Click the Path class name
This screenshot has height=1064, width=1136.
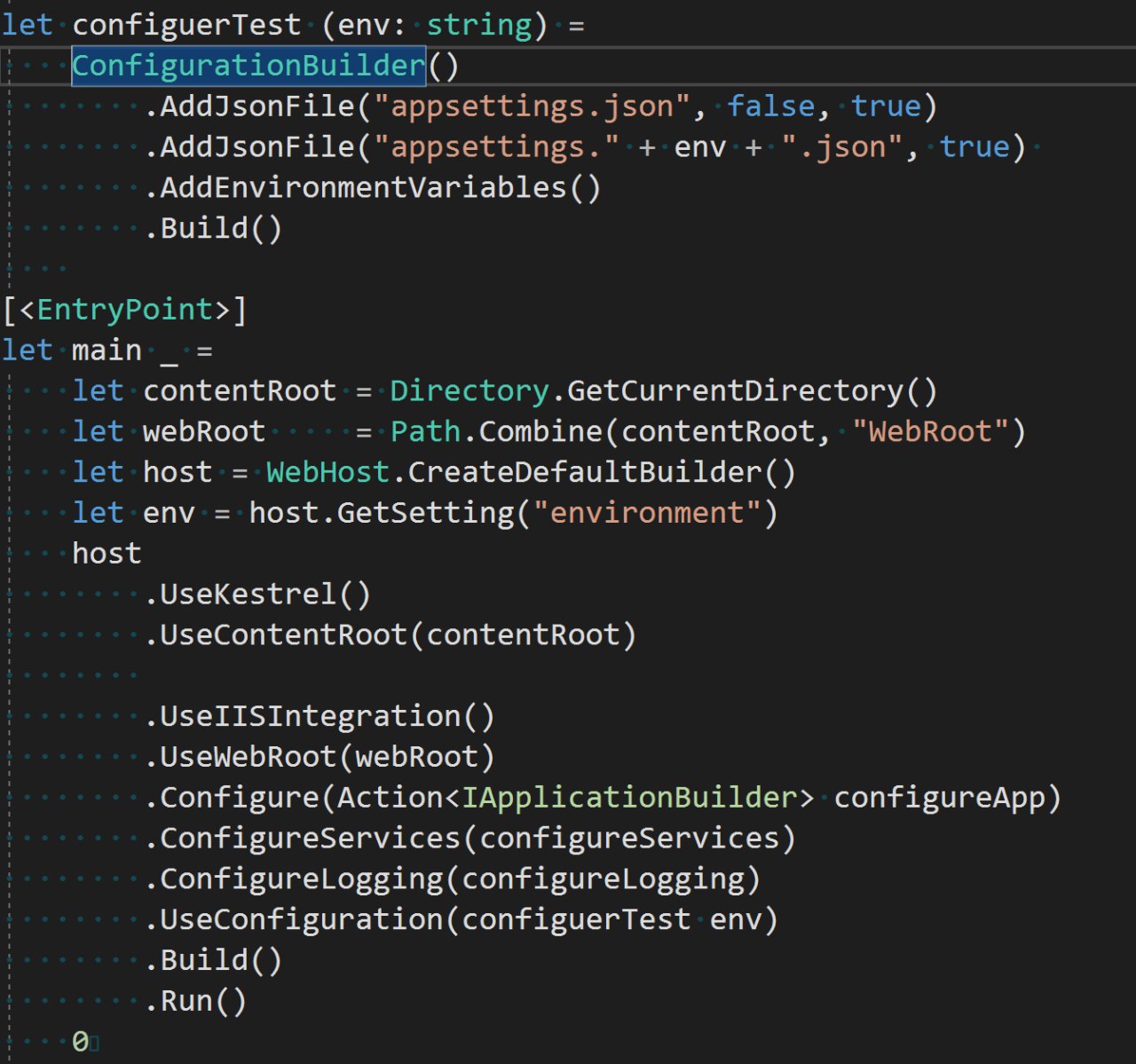tap(425, 432)
